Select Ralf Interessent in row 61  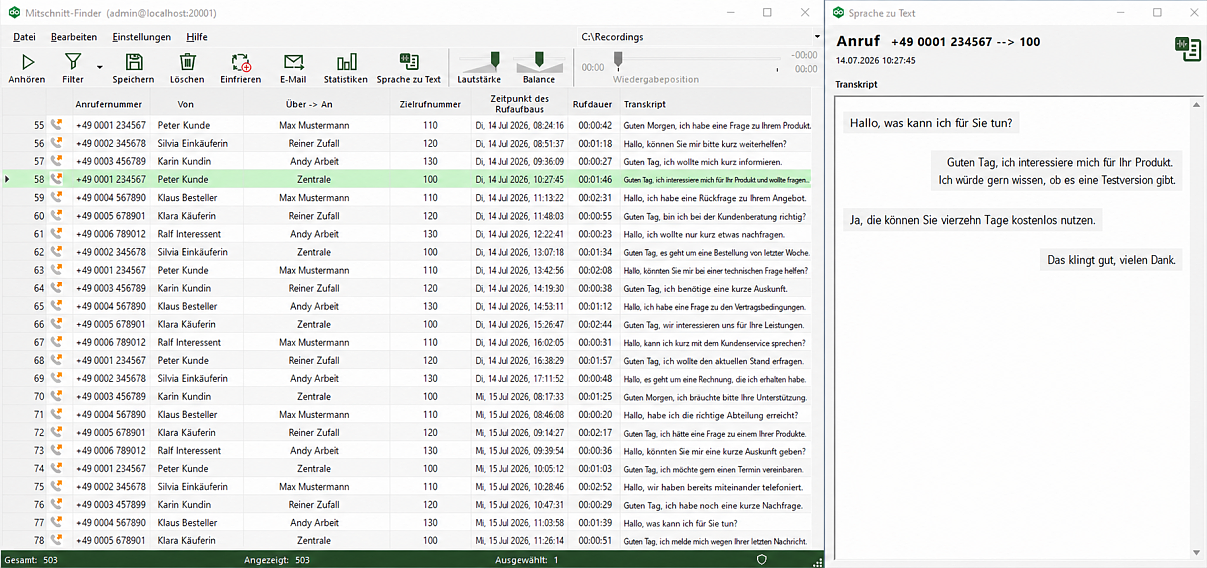189,234
